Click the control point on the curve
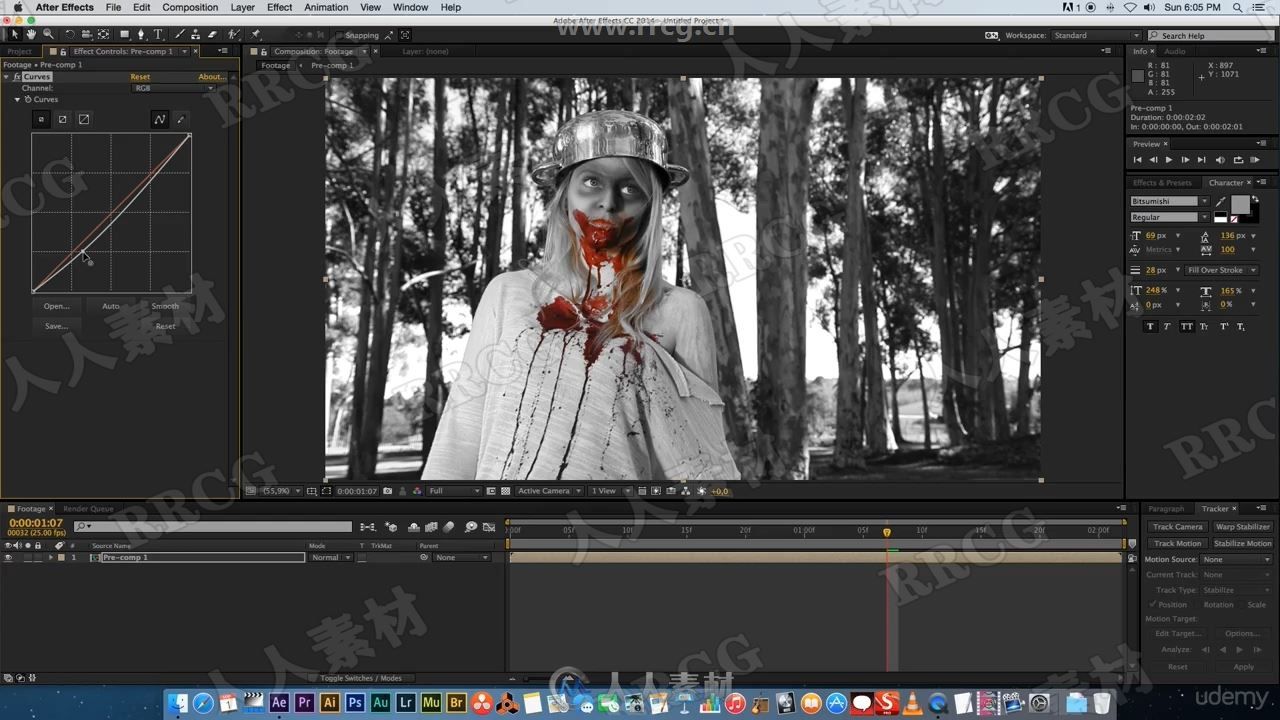This screenshot has height=720, width=1280. click(x=83, y=252)
